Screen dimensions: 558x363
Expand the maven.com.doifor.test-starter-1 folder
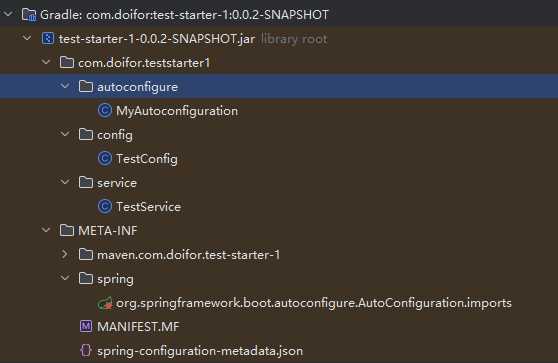(x=65, y=254)
